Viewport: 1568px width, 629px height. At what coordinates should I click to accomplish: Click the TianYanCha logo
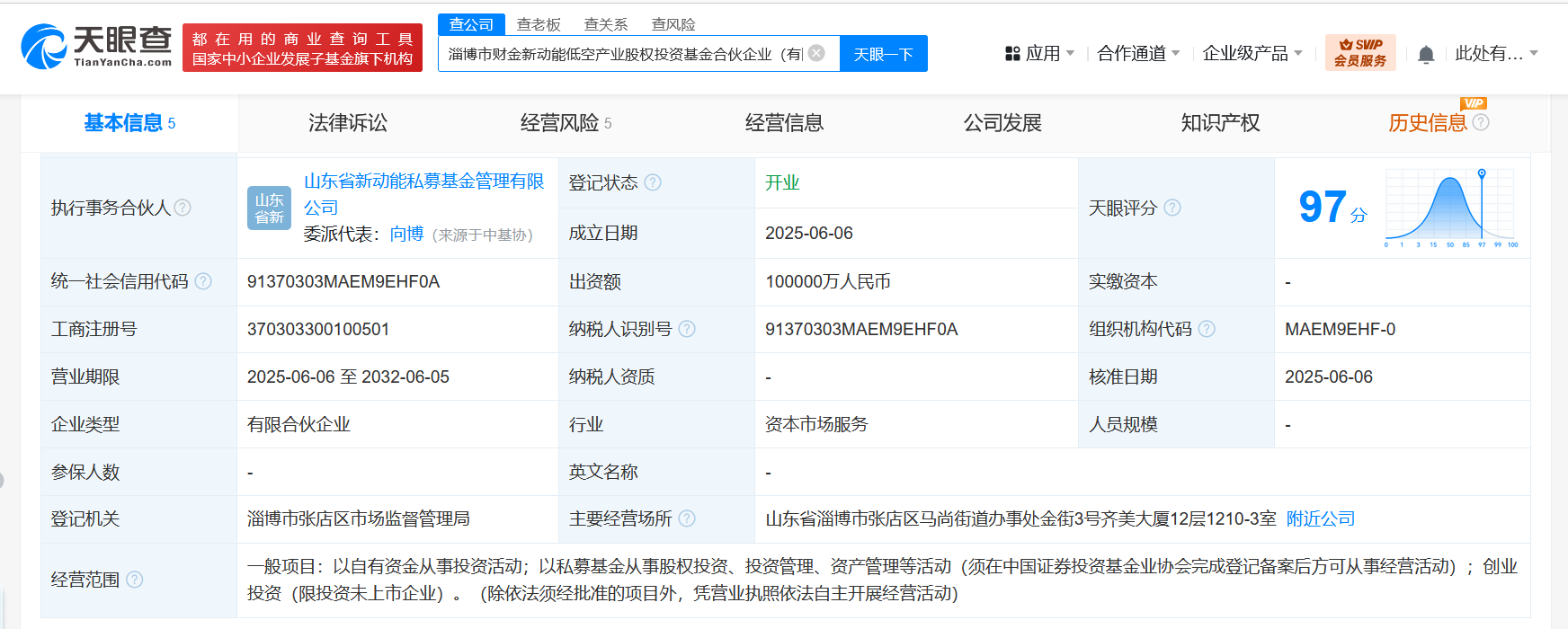pos(97,47)
